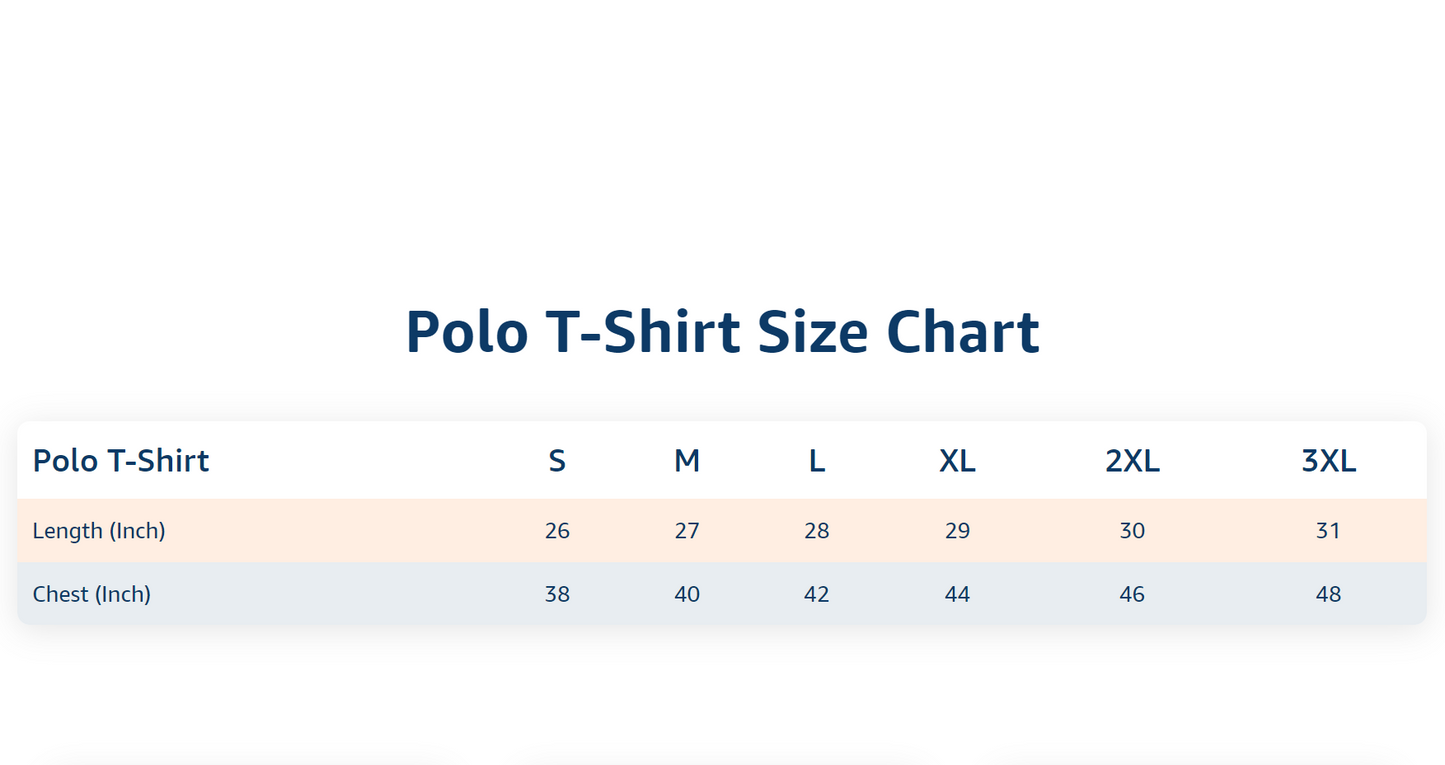
Task: Select the chest value 42
Action: pos(817,594)
